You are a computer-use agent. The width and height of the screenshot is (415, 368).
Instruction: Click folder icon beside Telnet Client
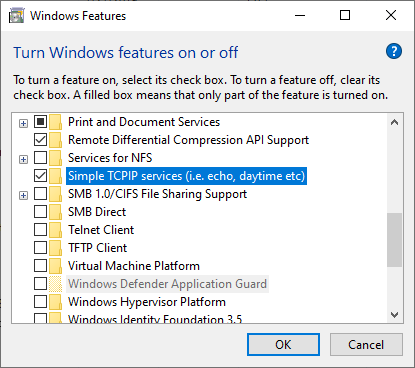point(55,230)
